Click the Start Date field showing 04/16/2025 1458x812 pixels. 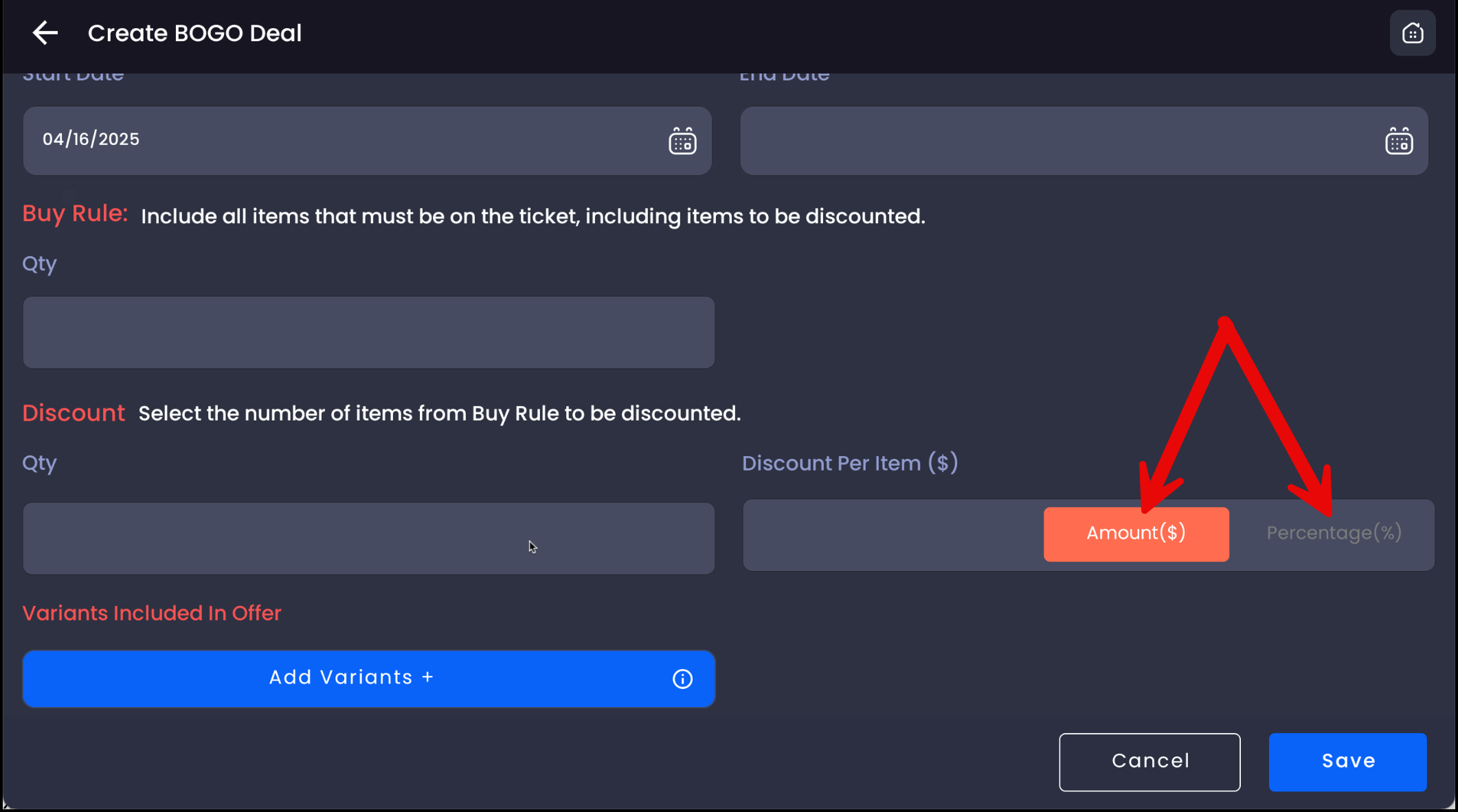[344, 140]
